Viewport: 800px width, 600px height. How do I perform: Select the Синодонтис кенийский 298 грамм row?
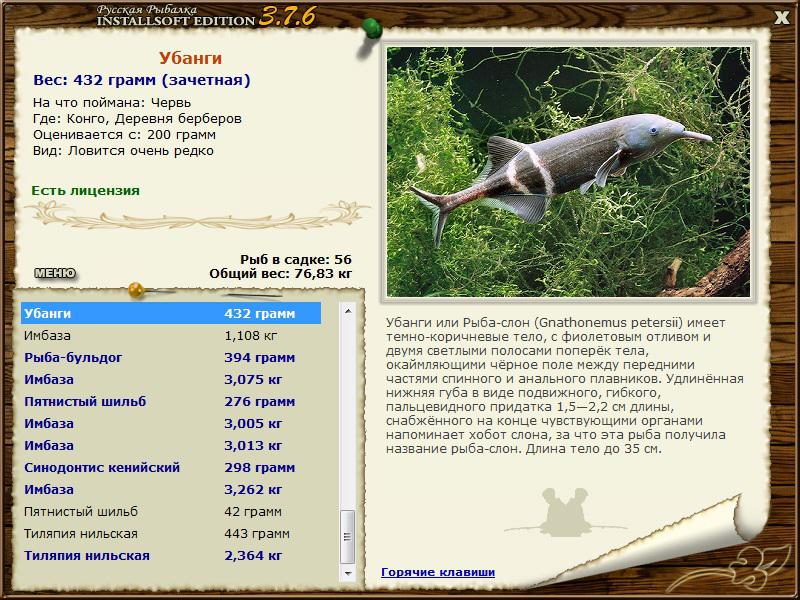171,467
